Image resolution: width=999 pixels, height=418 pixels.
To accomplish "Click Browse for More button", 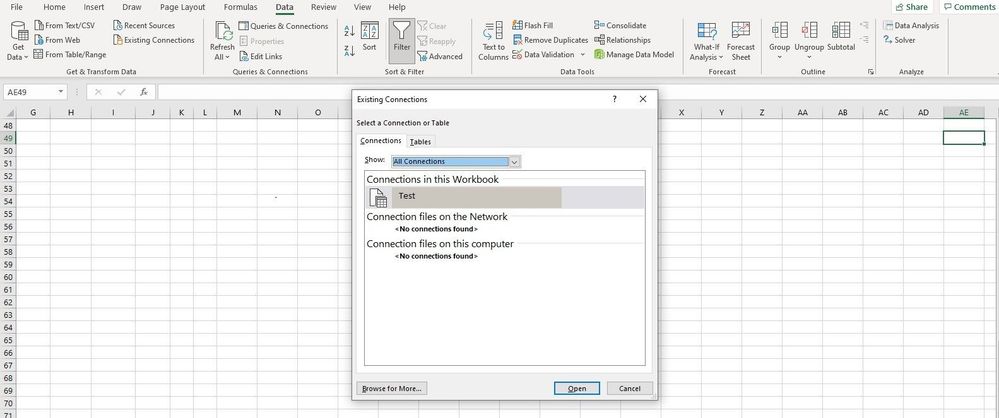I will pos(391,389).
